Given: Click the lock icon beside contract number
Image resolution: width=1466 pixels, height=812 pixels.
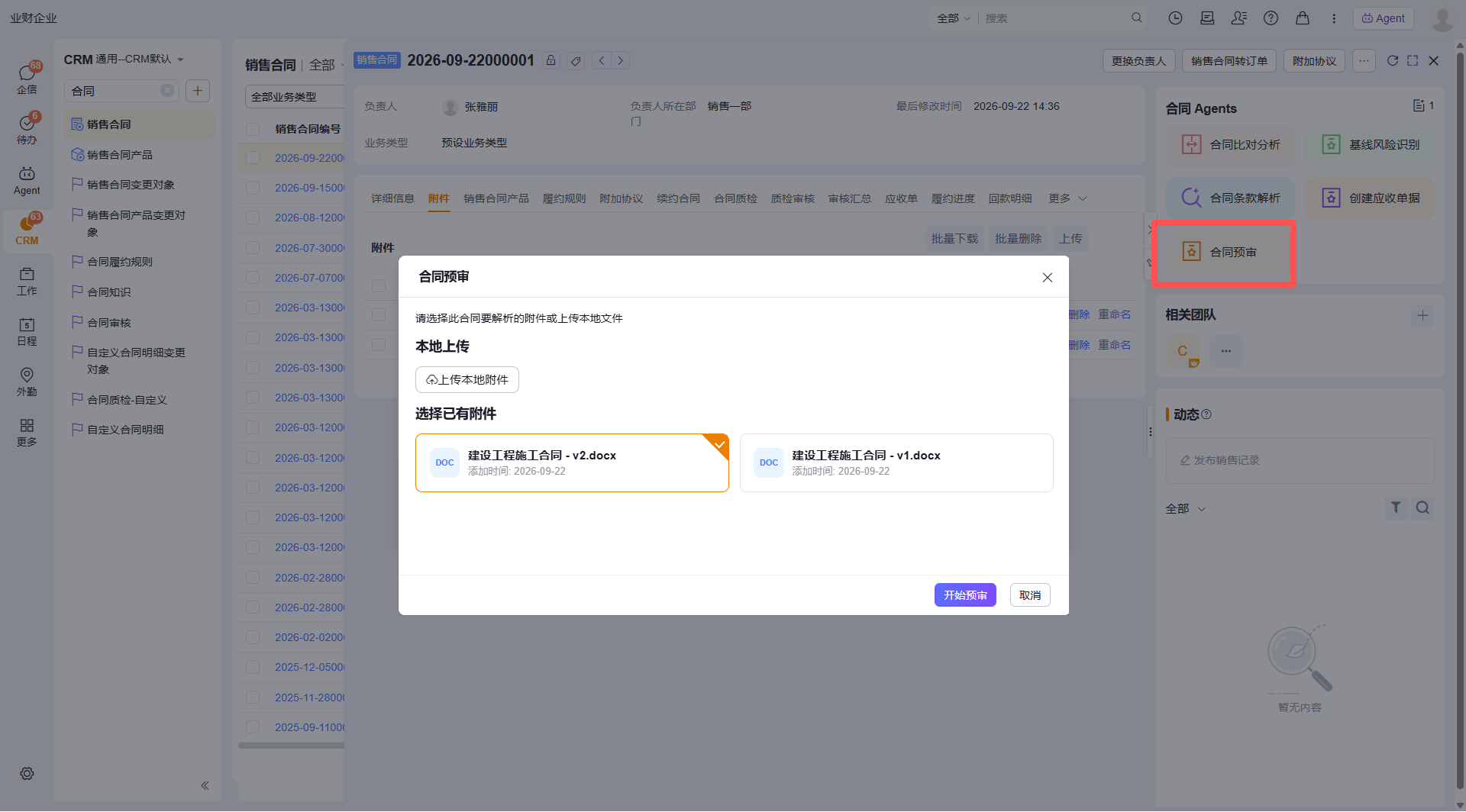Looking at the screenshot, I should tap(551, 60).
